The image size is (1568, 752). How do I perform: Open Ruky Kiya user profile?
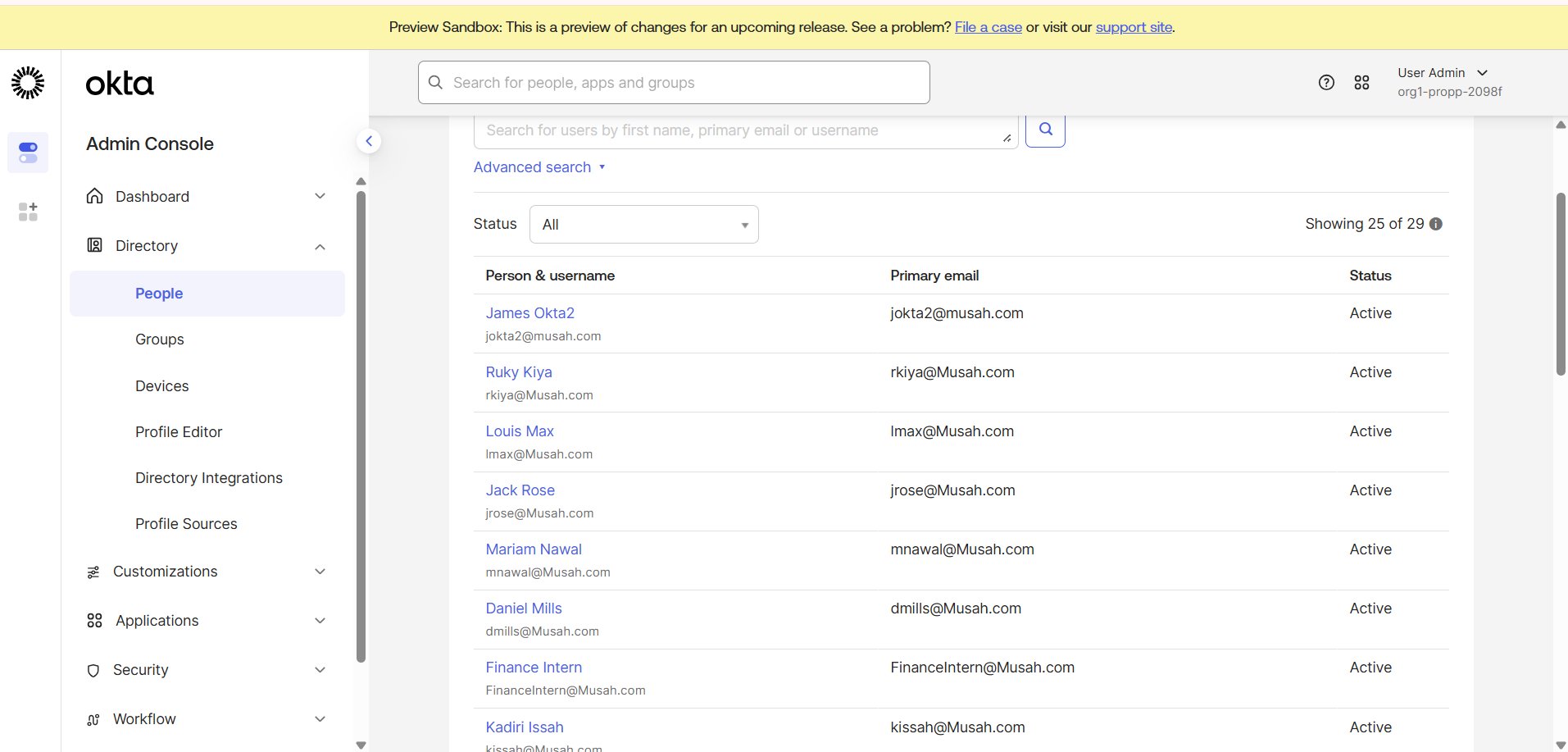(519, 372)
